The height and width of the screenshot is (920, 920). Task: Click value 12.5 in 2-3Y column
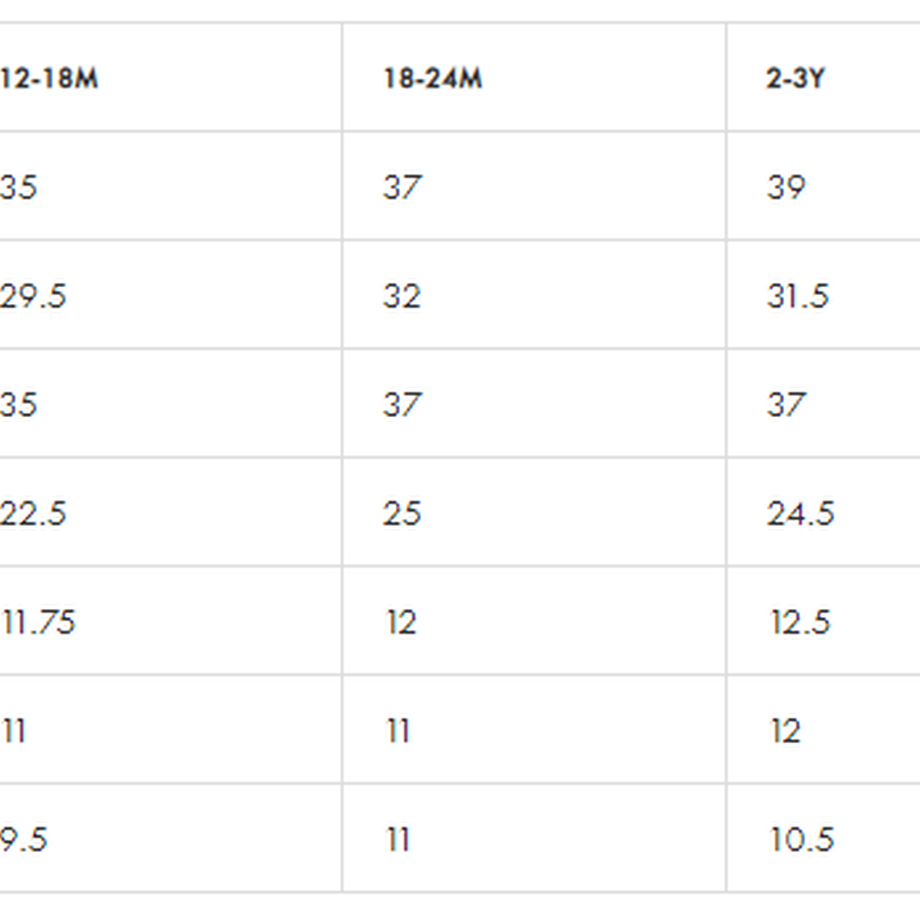pyautogui.click(x=800, y=622)
